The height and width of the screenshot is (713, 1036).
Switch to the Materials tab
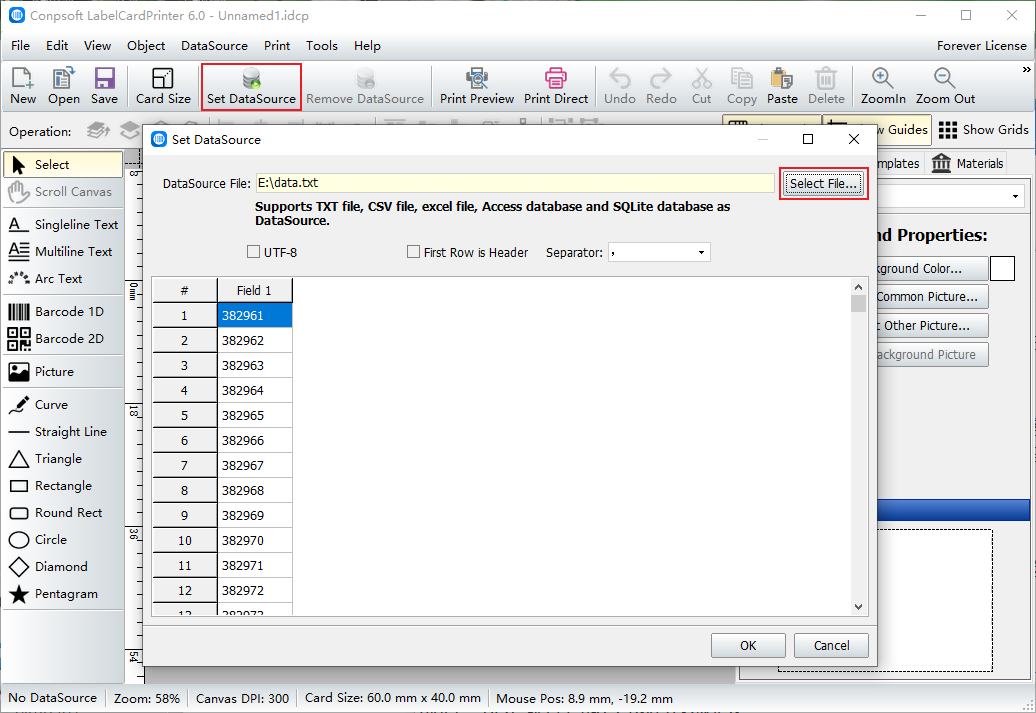(967, 163)
